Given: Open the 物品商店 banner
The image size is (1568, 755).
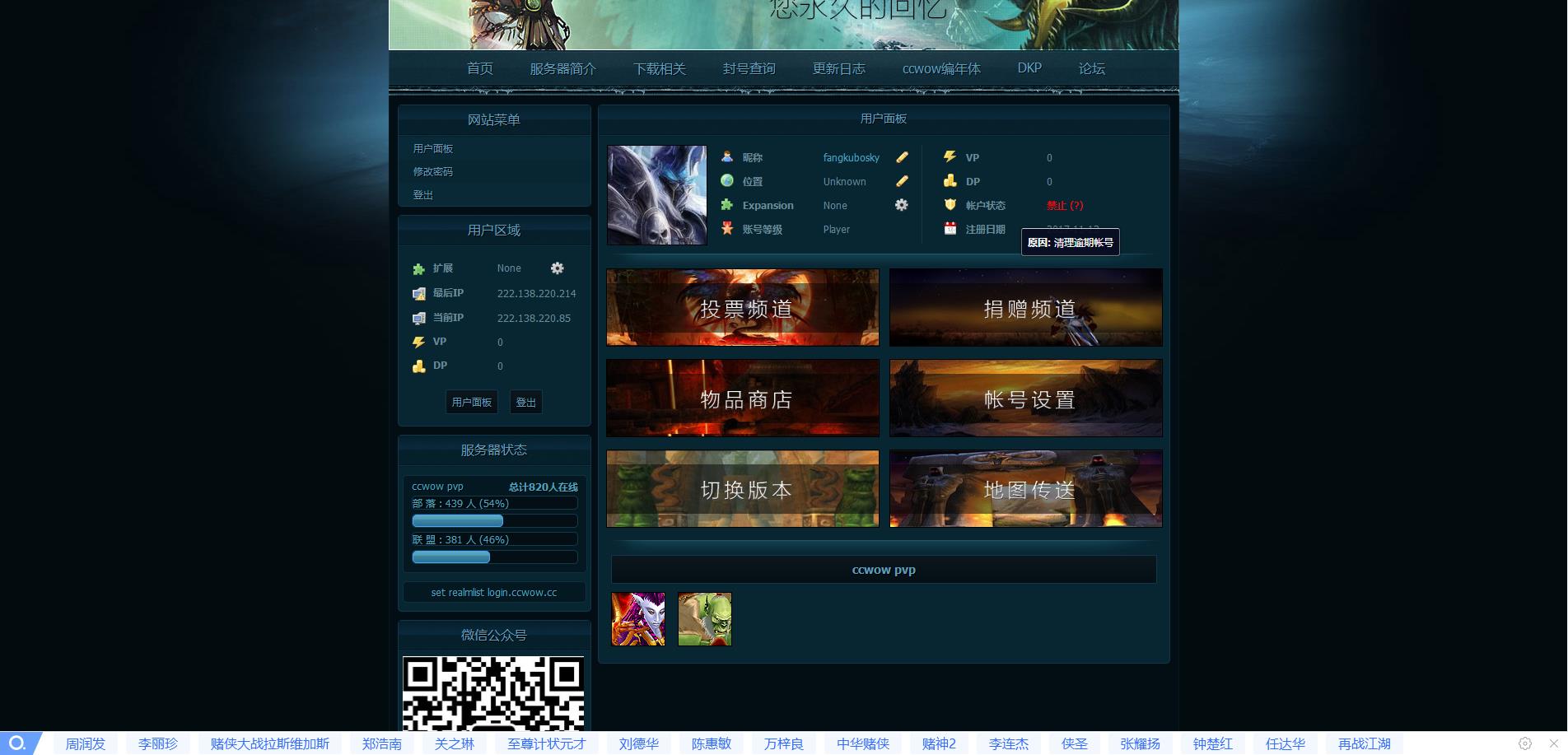Looking at the screenshot, I should click(x=743, y=398).
